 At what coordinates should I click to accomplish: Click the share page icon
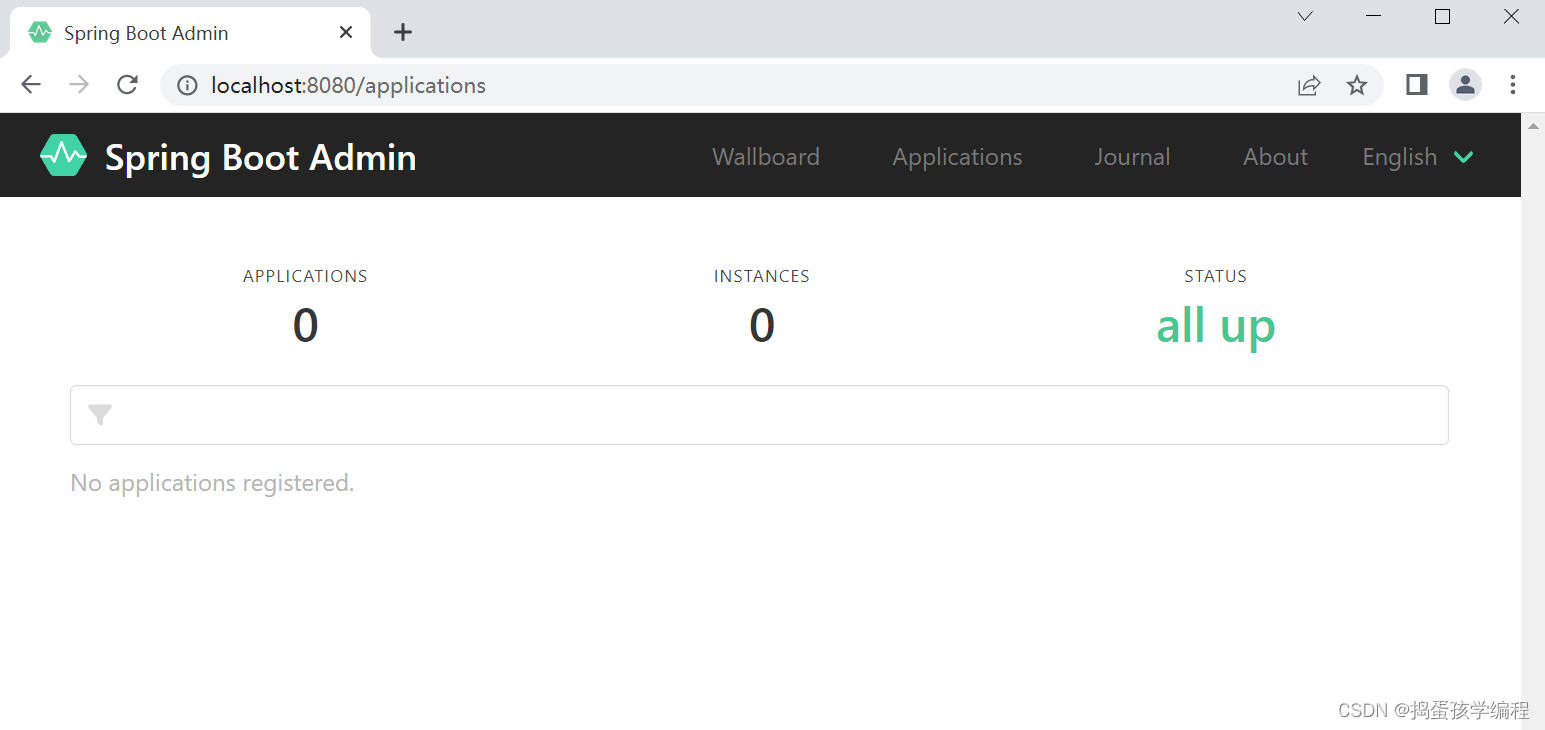point(1309,85)
